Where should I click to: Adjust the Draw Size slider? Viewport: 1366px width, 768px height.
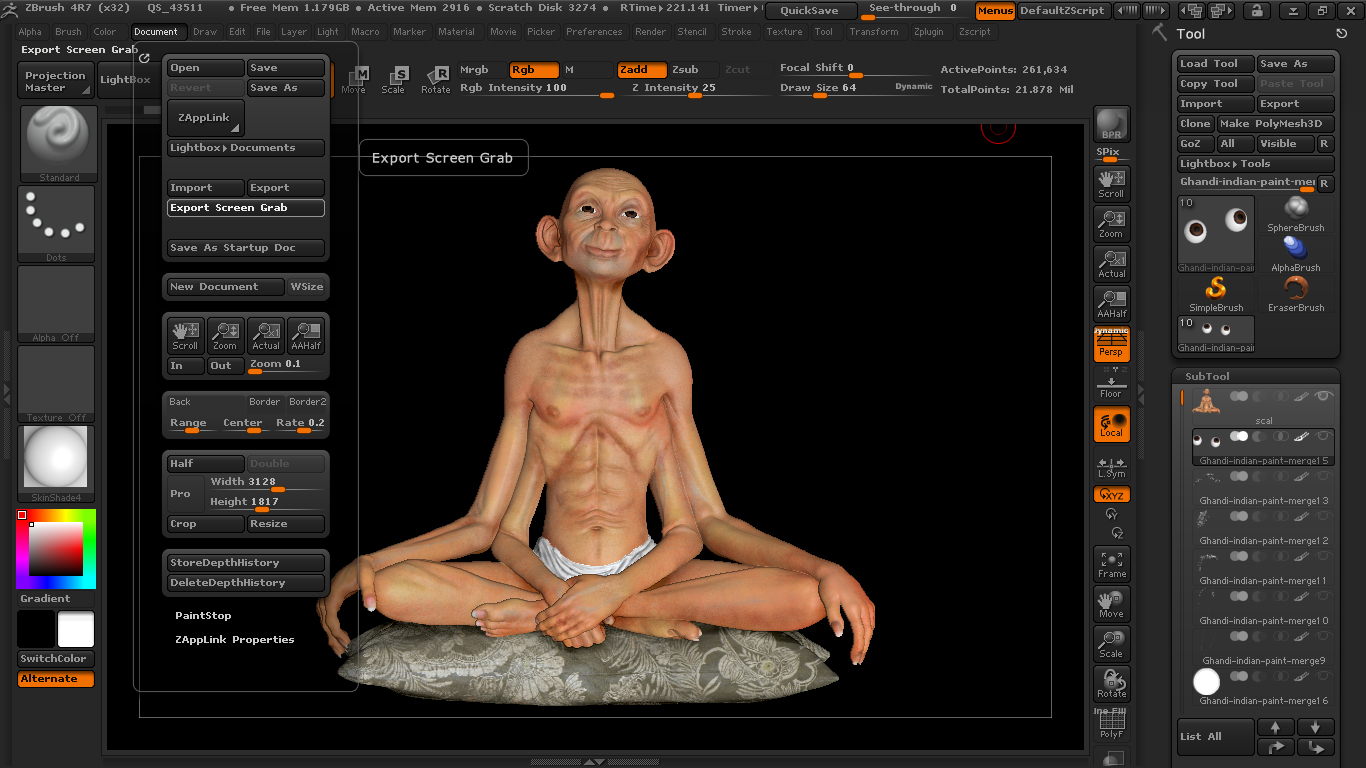pyautogui.click(x=856, y=90)
